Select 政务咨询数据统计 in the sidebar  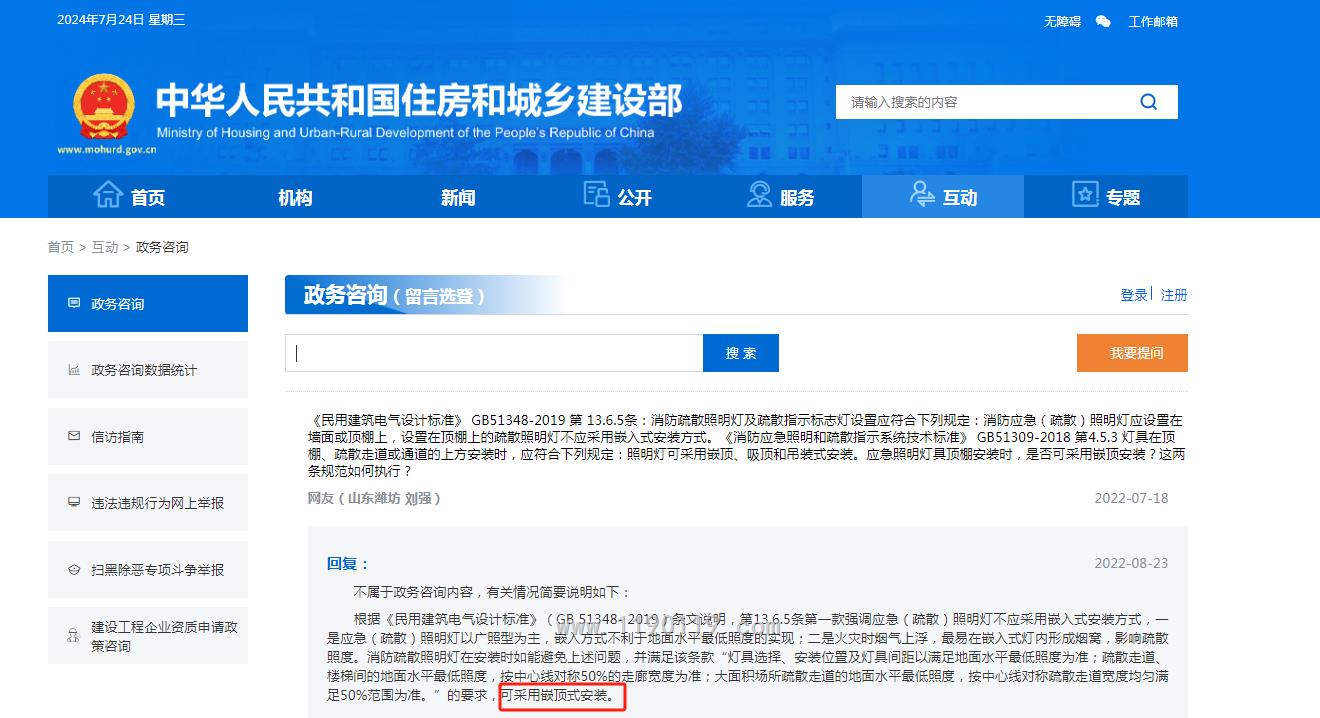pos(148,370)
